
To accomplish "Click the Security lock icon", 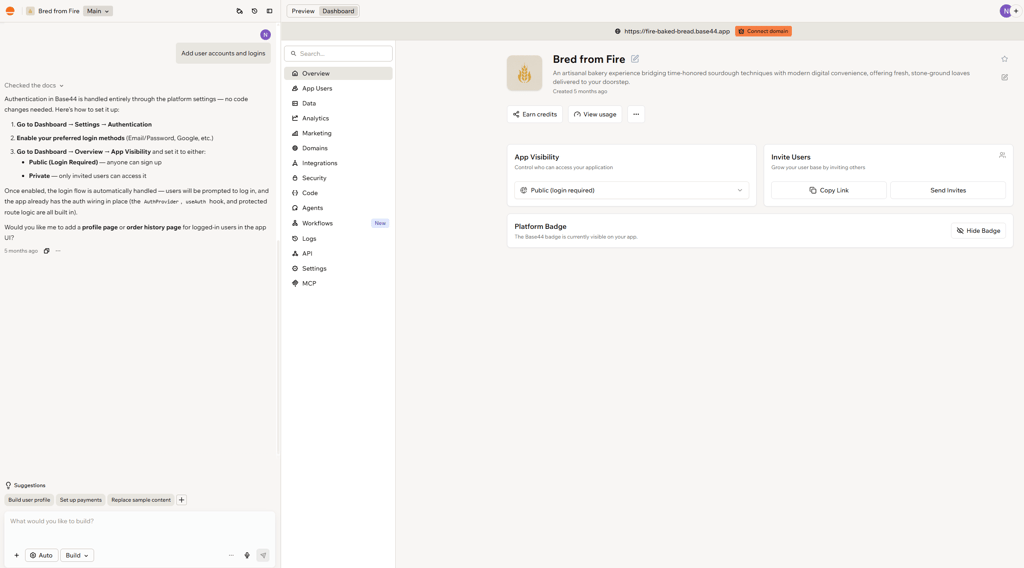I will tap(295, 178).
